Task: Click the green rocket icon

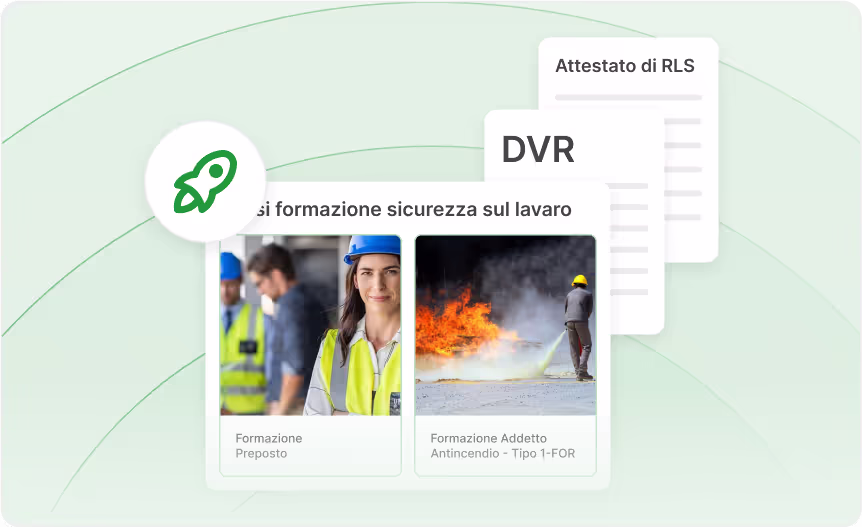Action: pyautogui.click(x=205, y=181)
